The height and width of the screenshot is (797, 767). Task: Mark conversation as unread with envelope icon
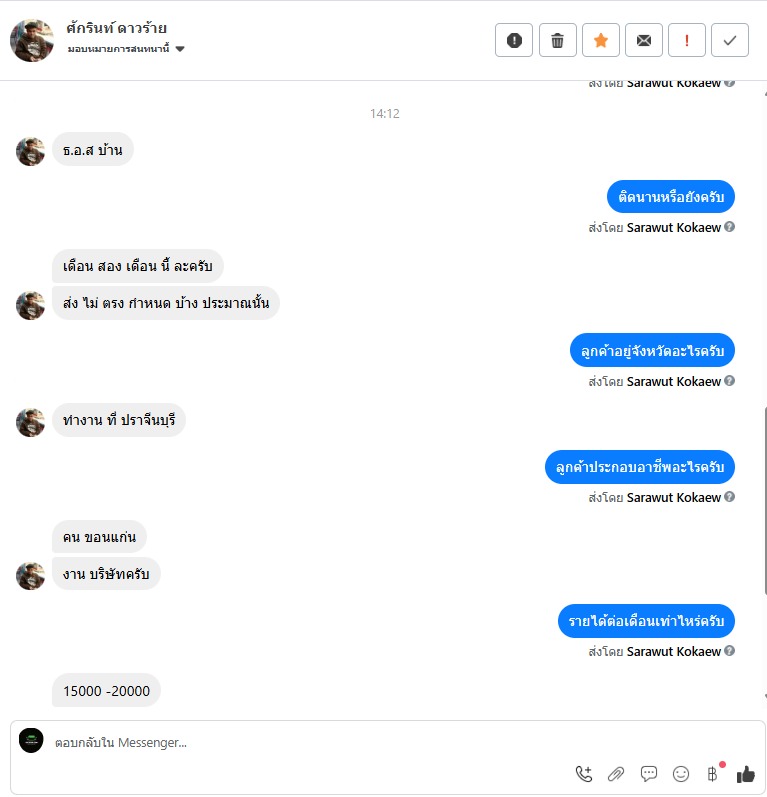coord(644,40)
